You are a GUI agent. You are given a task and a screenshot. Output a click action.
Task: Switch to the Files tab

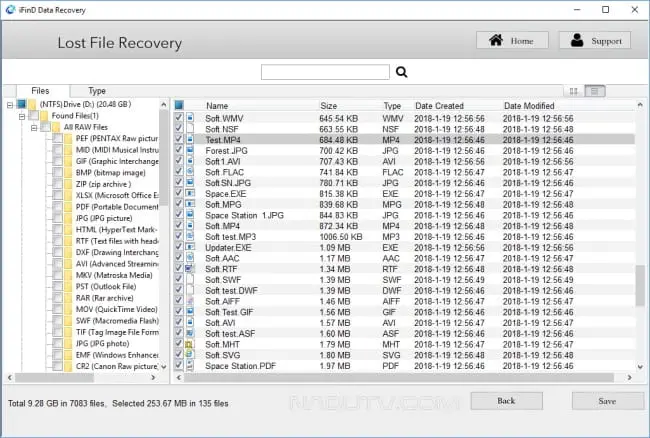(40, 91)
